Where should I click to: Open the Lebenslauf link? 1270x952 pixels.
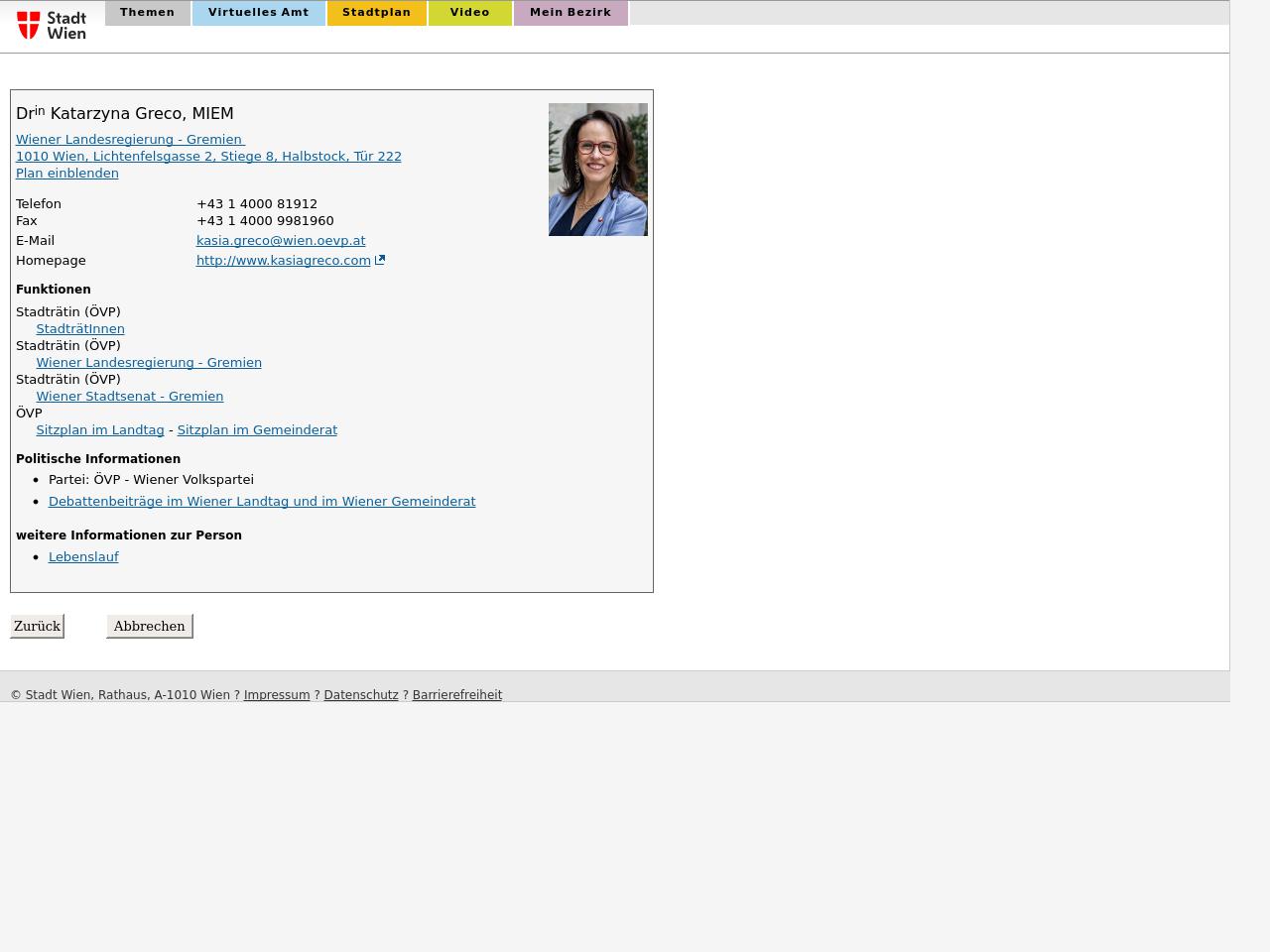point(83,556)
